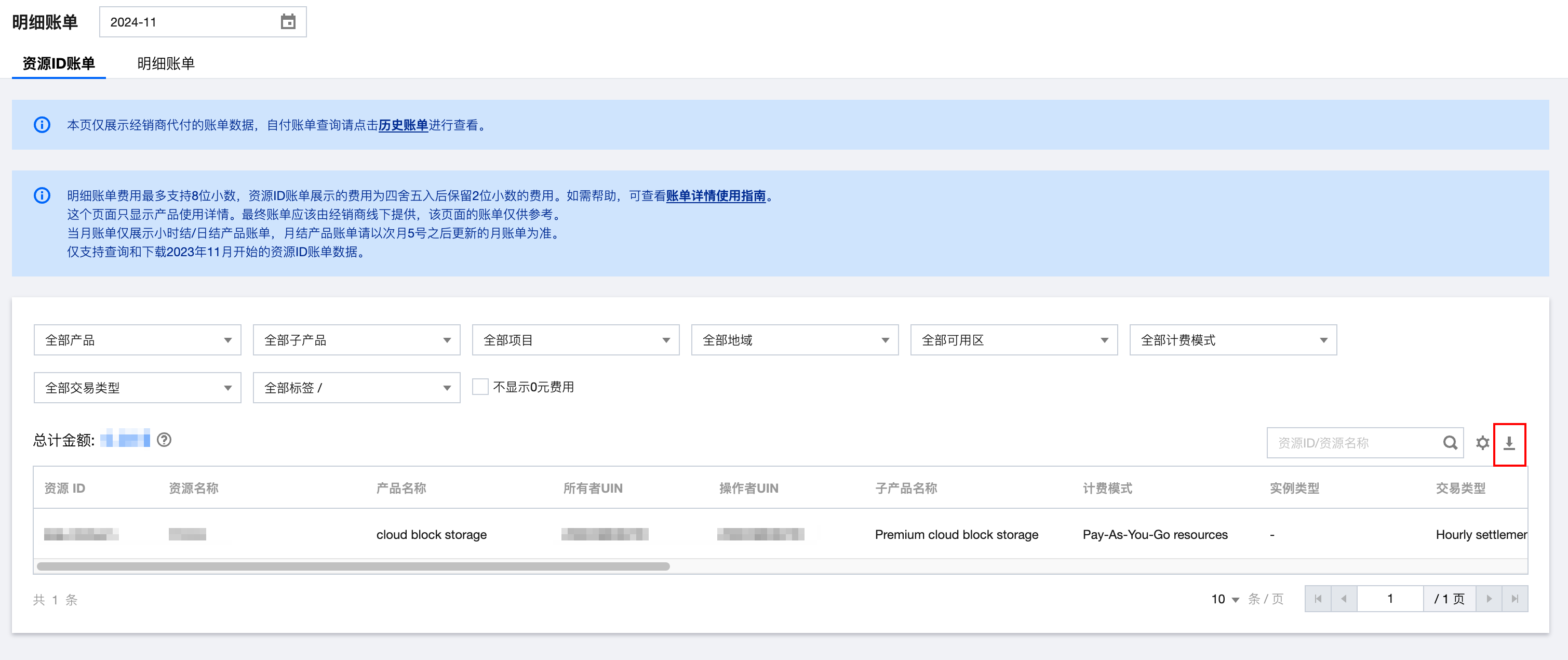
Task: Go to the previous page arrow
Action: 1344,599
